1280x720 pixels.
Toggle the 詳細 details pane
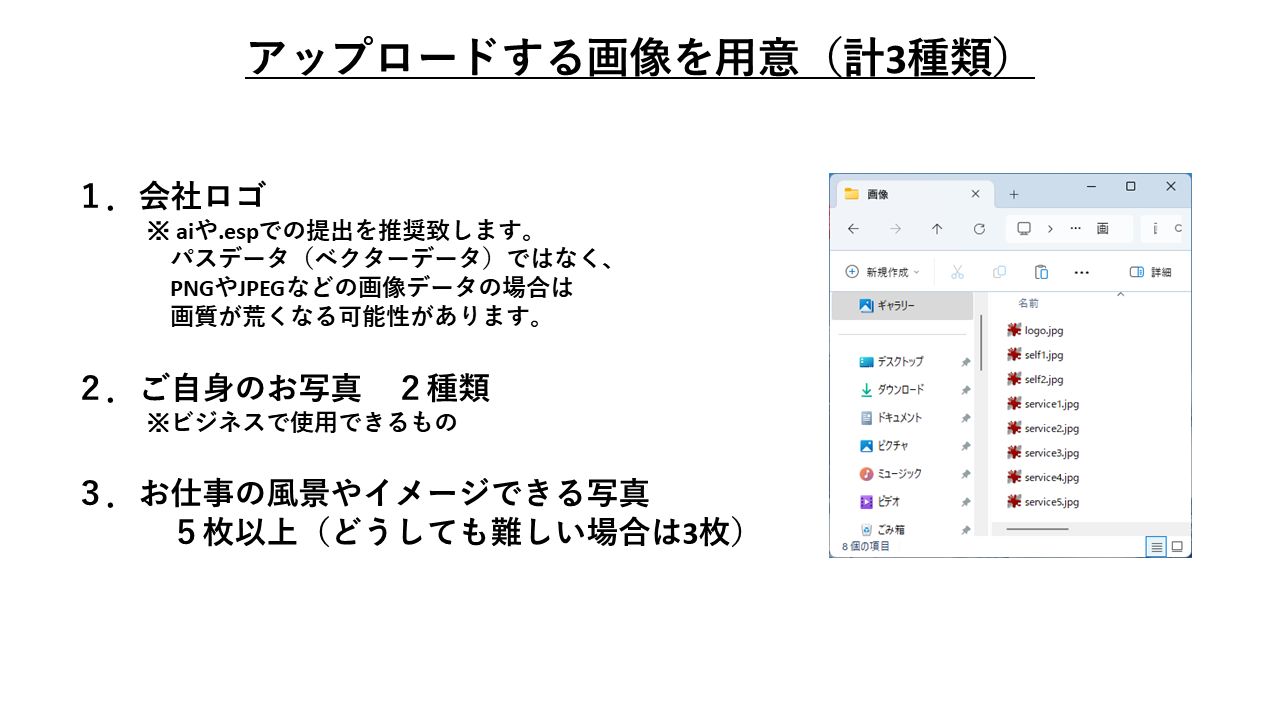pos(1150,272)
